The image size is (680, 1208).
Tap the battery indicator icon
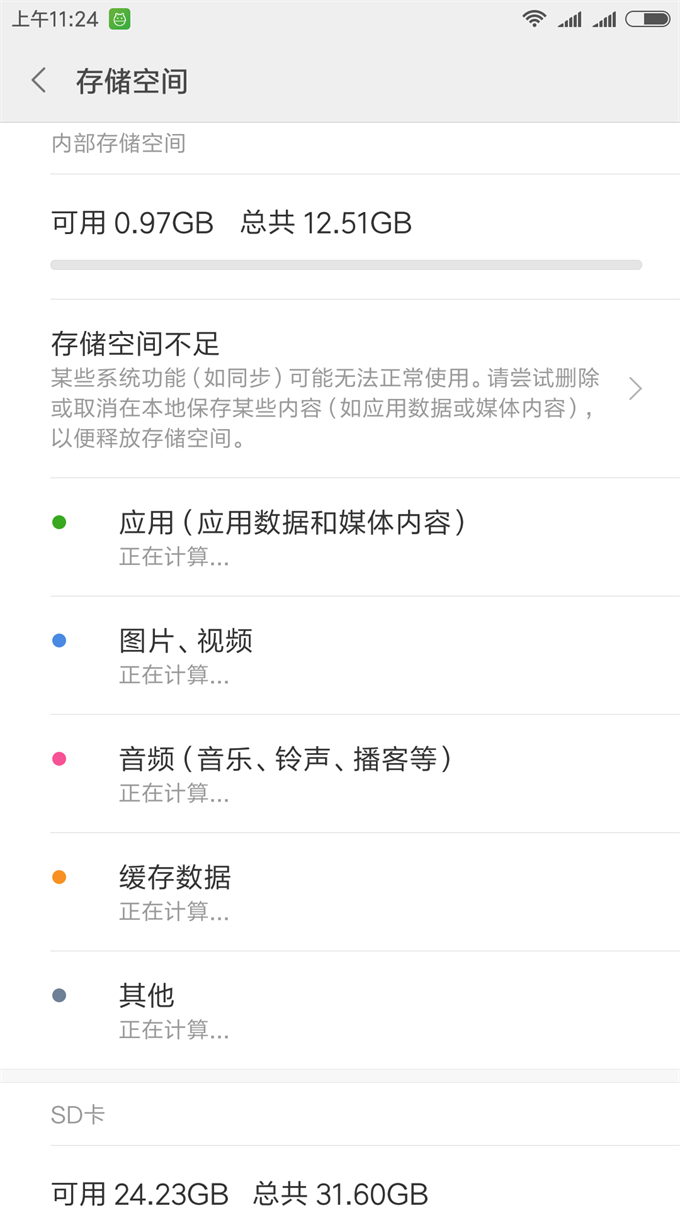click(648, 19)
